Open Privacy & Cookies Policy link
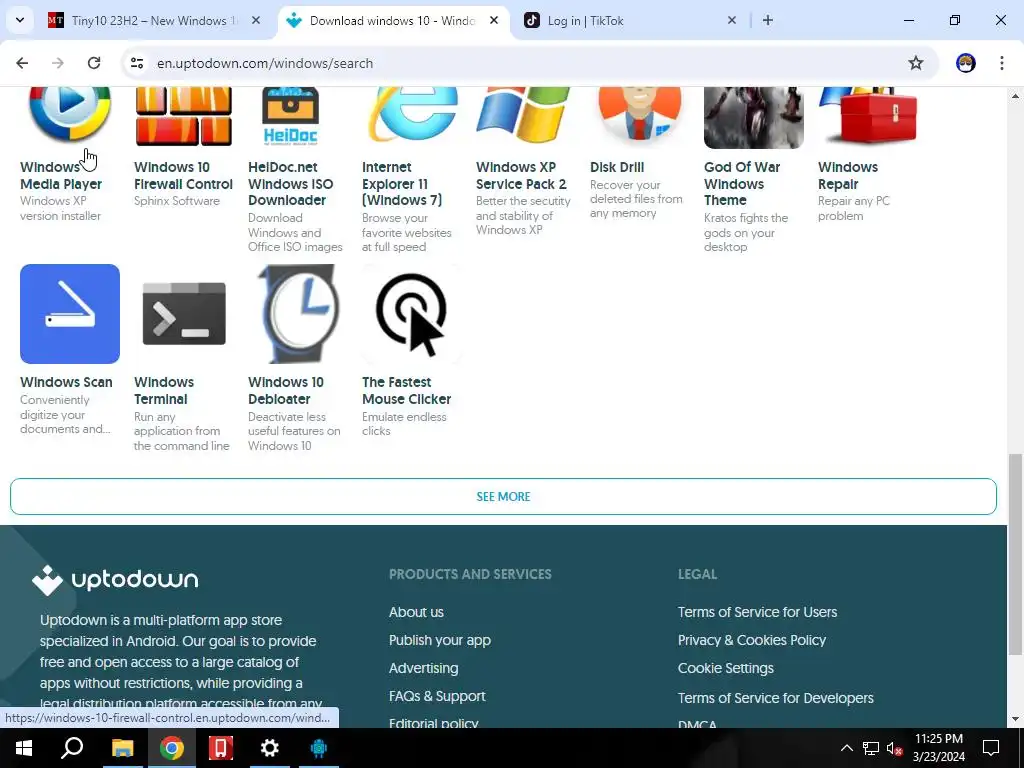The width and height of the screenshot is (1024, 768). coord(752,641)
